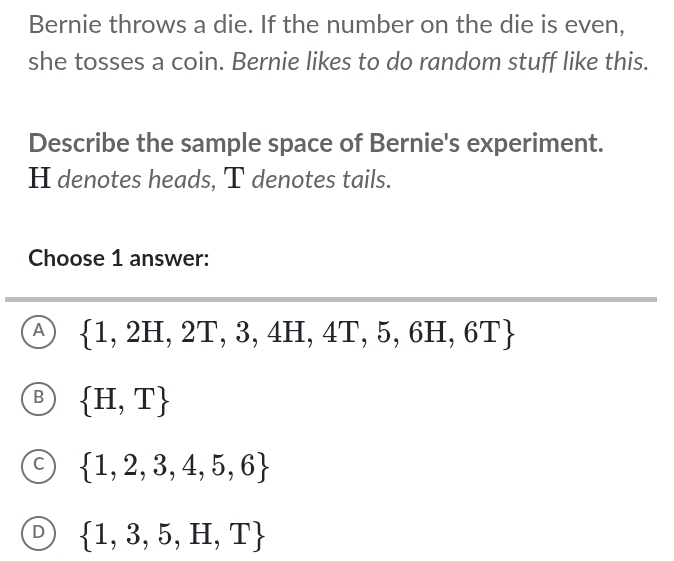Screen dimensions: 674x561
Task: Click the italic 'Bernie likes to do random stuff' text
Action: [440, 61]
